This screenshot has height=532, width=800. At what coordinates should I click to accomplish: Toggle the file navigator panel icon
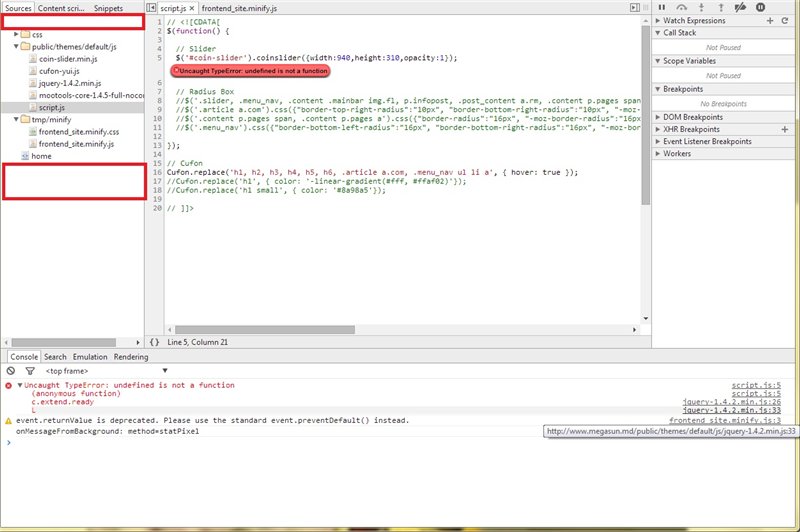coord(151,8)
